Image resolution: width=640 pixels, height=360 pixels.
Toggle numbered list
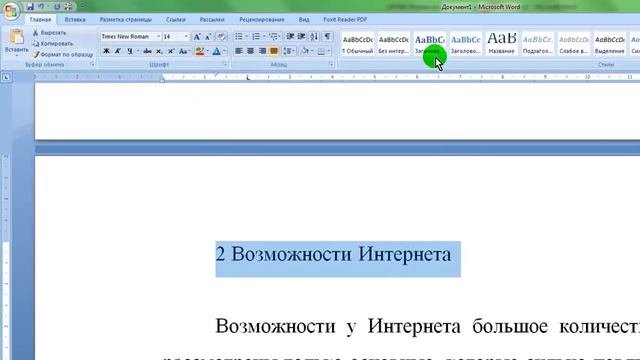(256, 37)
